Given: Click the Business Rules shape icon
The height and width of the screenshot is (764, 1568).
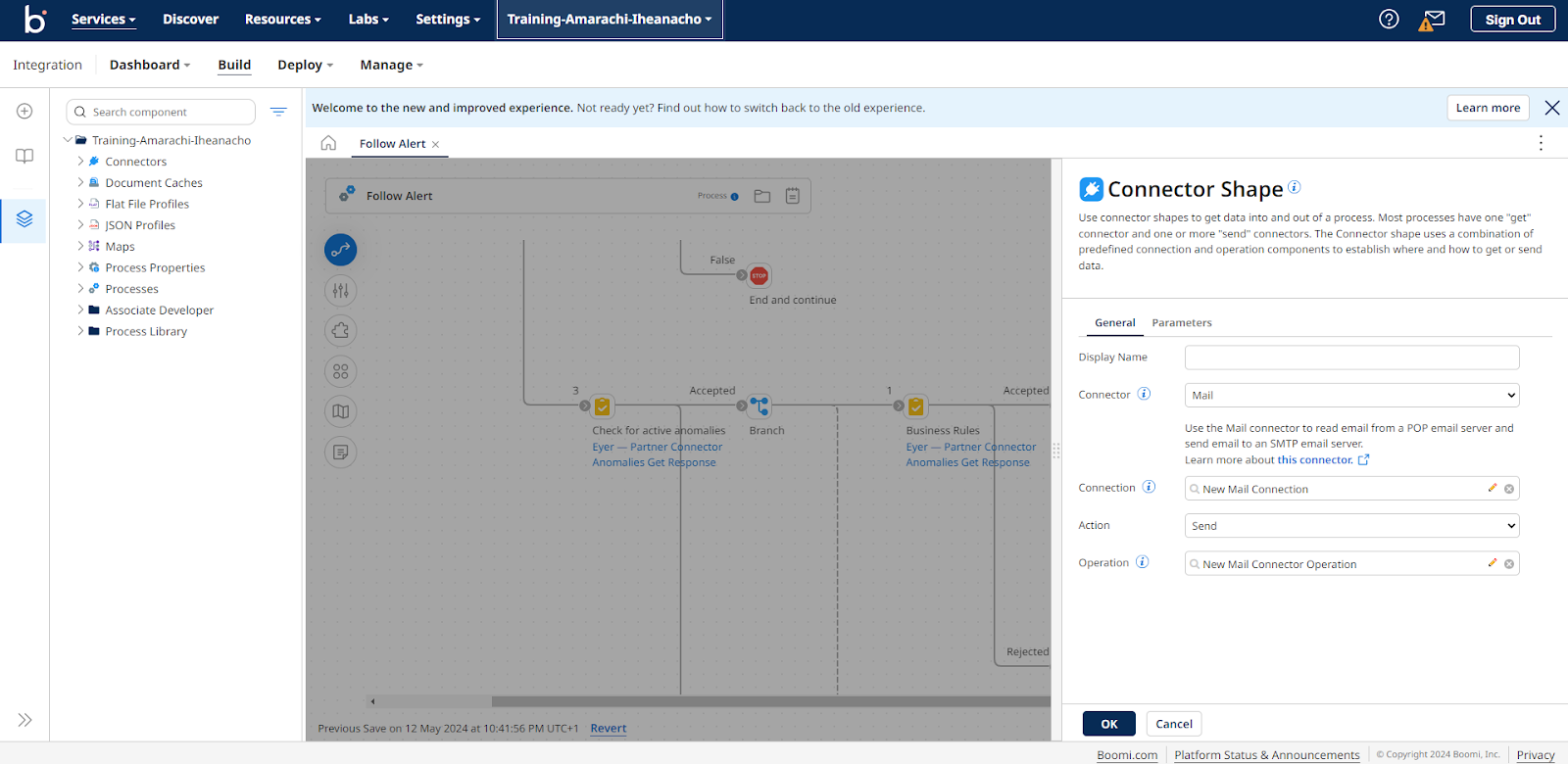Looking at the screenshot, I should [x=916, y=406].
